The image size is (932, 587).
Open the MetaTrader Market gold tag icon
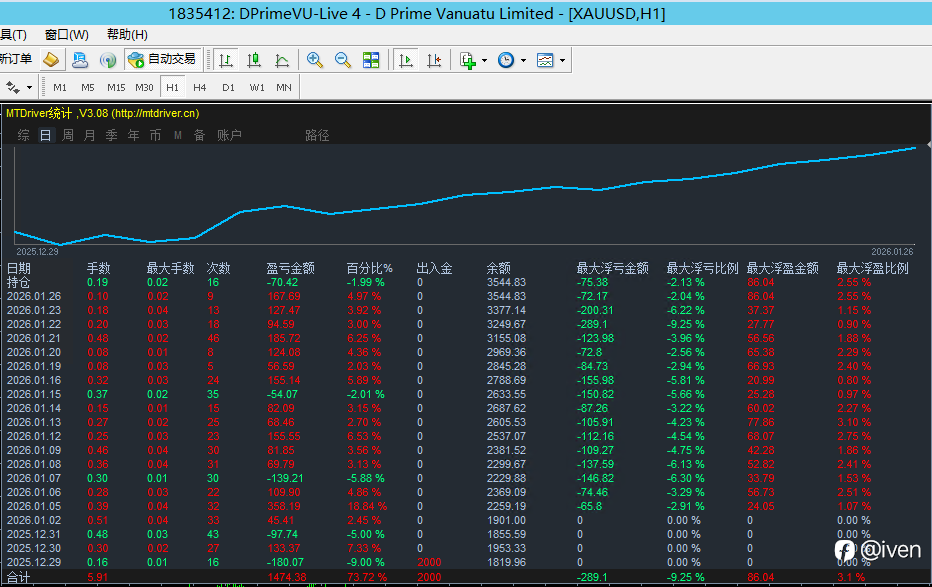point(51,60)
